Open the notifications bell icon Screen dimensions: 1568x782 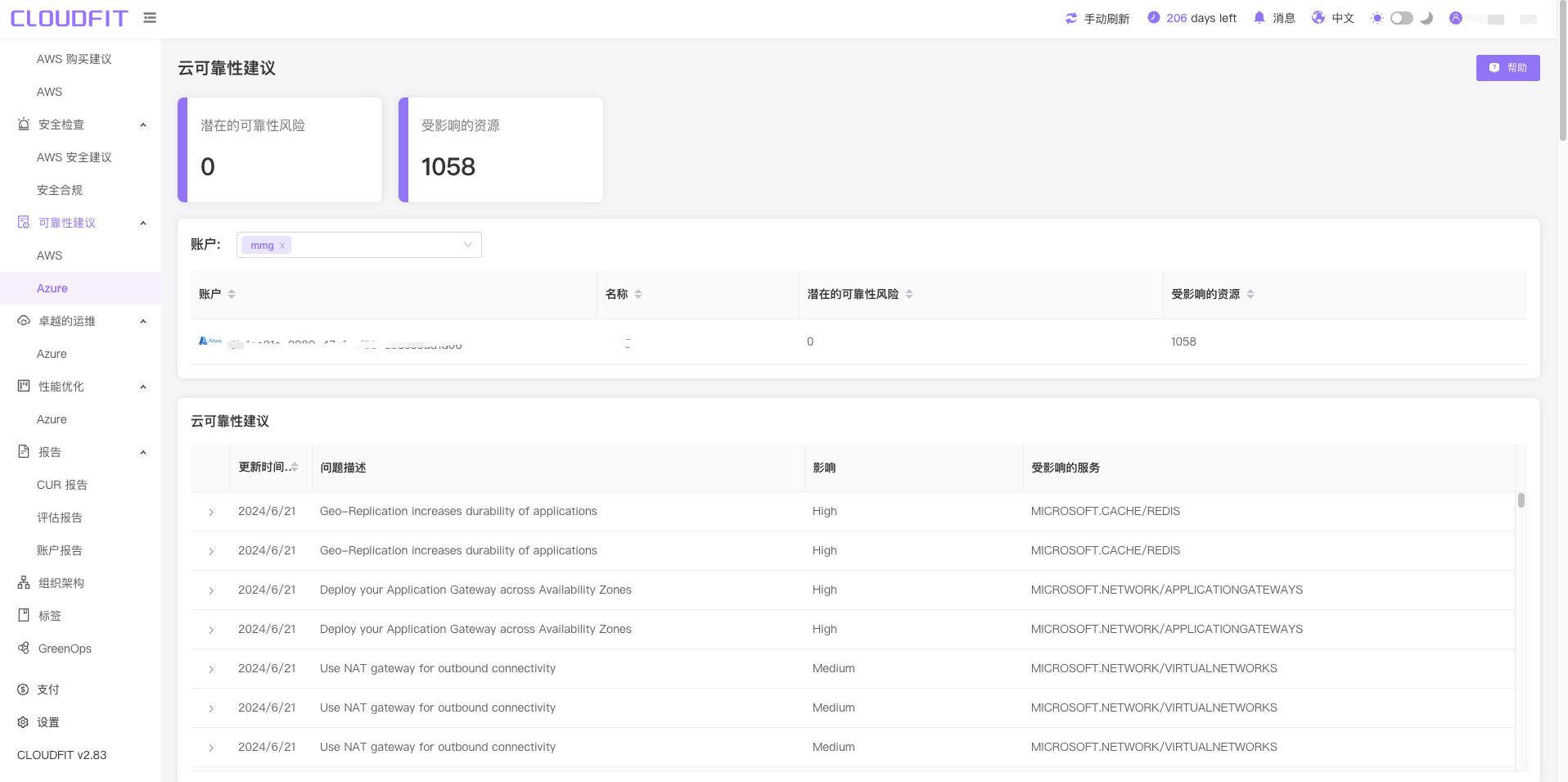coord(1259,17)
